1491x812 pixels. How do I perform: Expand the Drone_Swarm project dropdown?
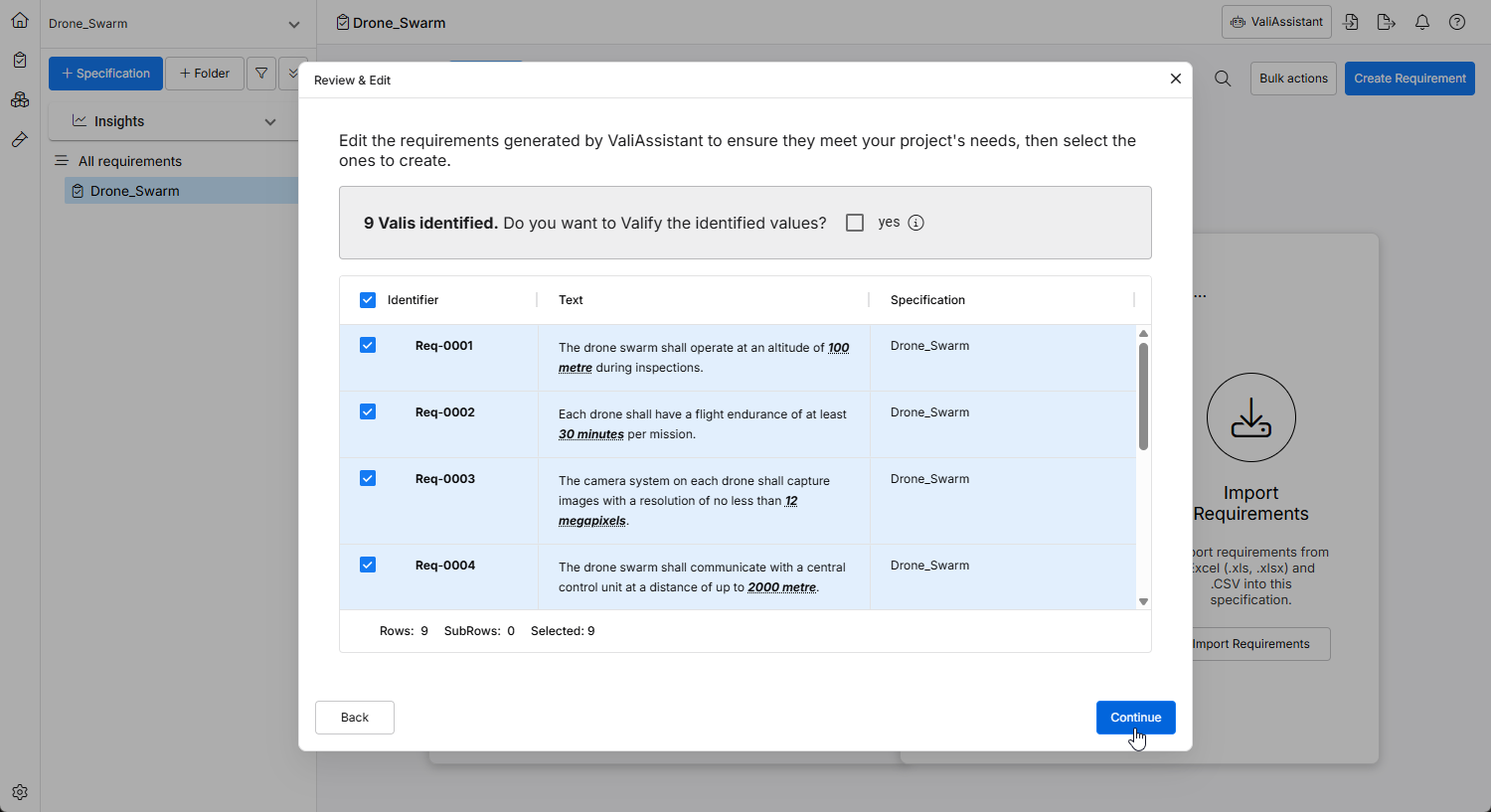click(x=293, y=24)
